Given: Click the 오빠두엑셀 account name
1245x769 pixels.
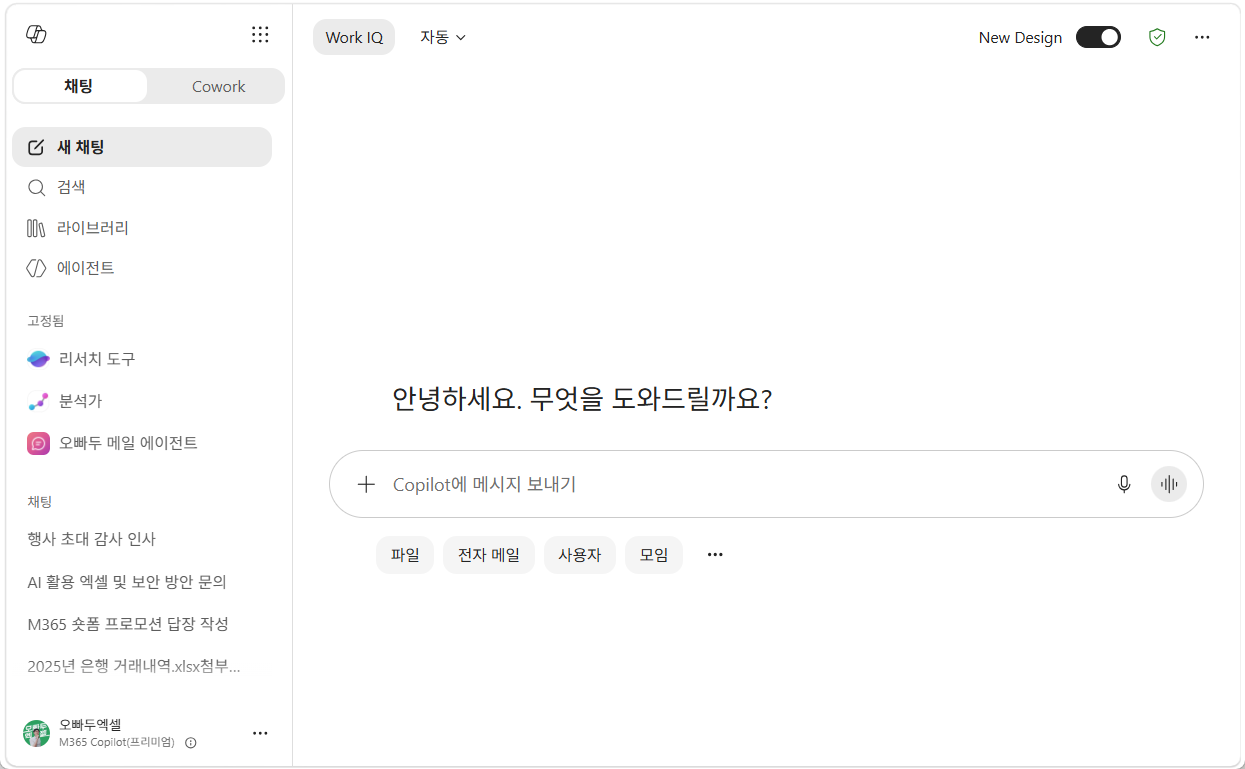Looking at the screenshot, I should [90, 724].
